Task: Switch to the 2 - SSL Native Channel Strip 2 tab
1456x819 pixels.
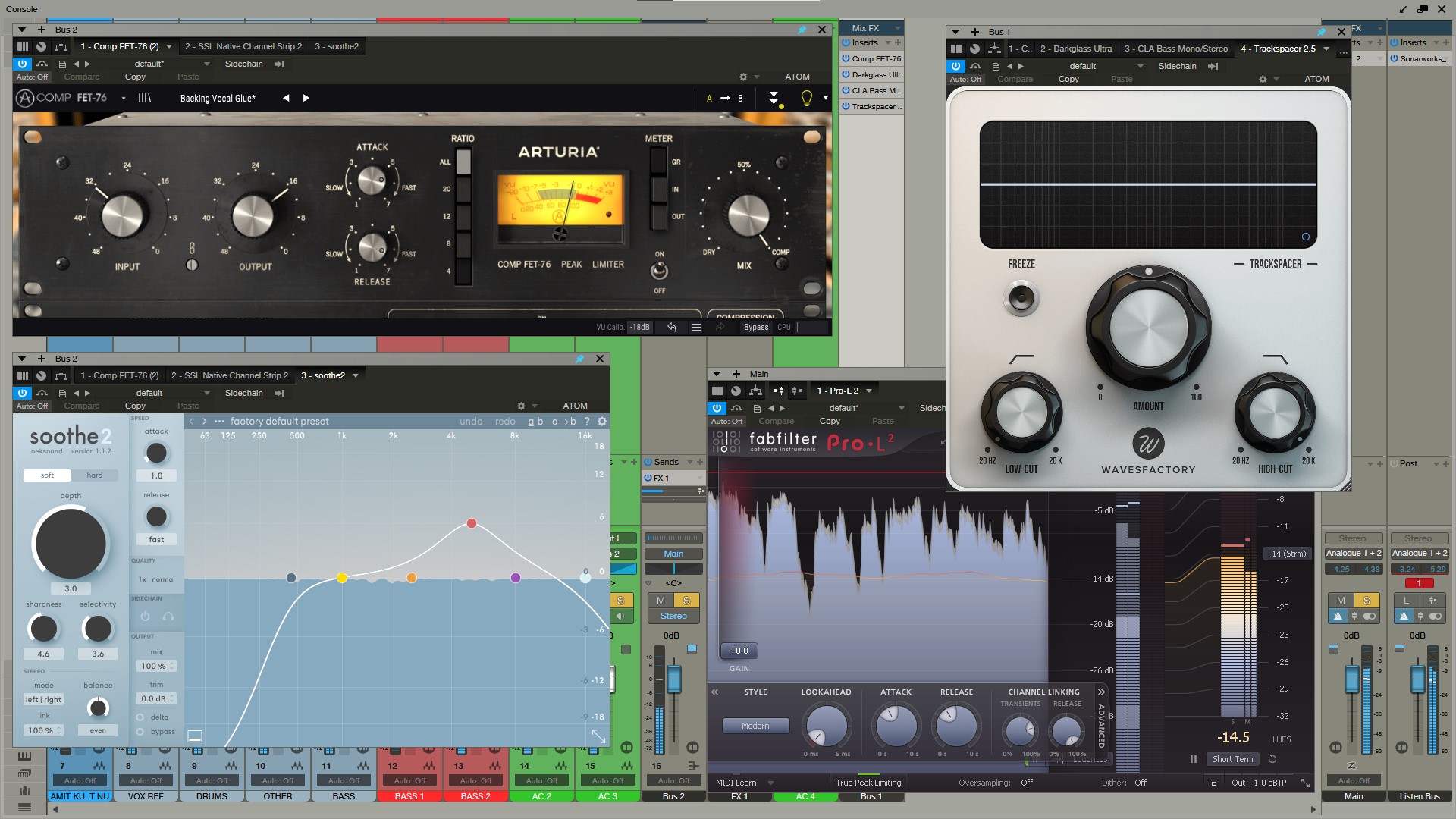Action: [x=243, y=46]
